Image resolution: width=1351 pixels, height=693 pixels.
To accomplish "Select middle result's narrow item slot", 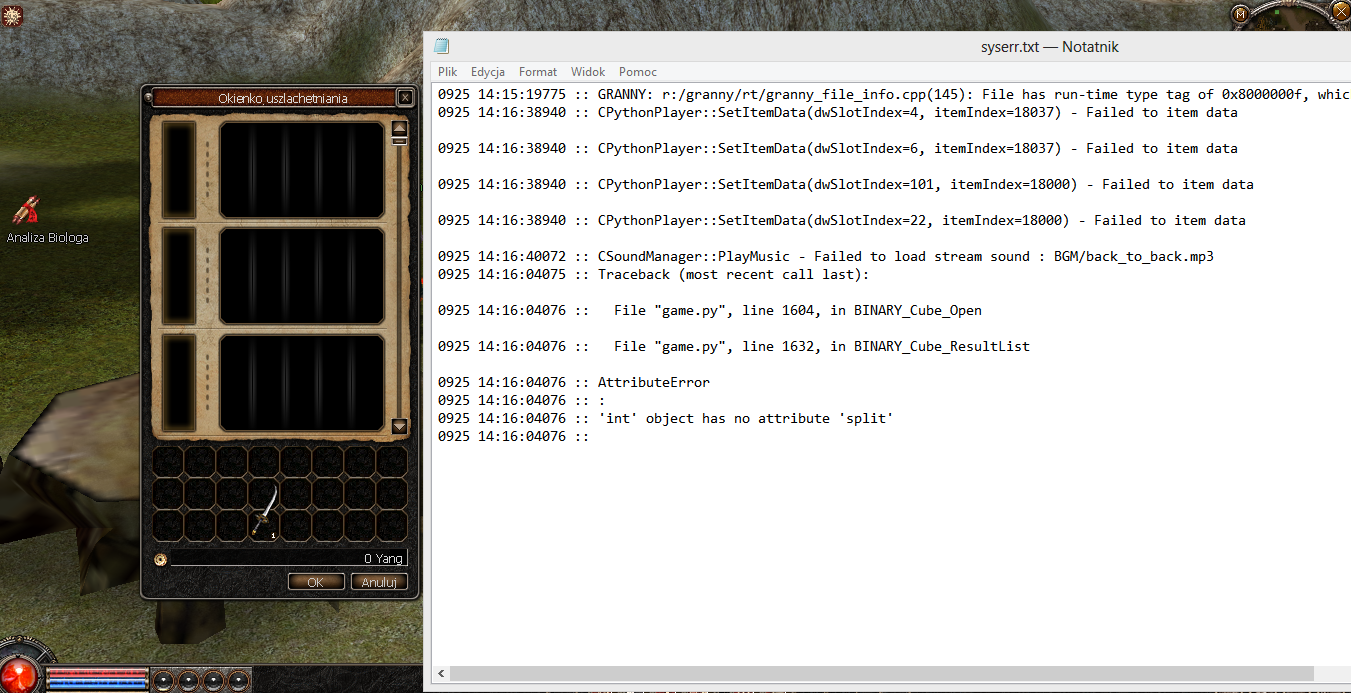I will pyautogui.click(x=179, y=276).
